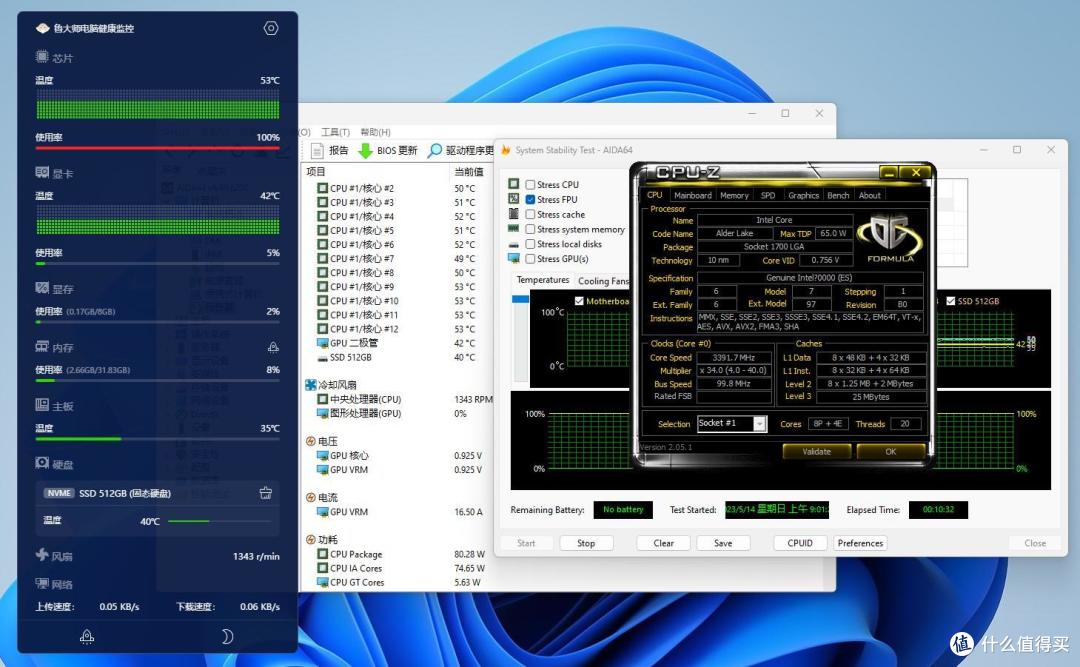This screenshot has height=667, width=1080.
Task: Toggle the Motherboard graph checkbox
Action: [x=579, y=301]
